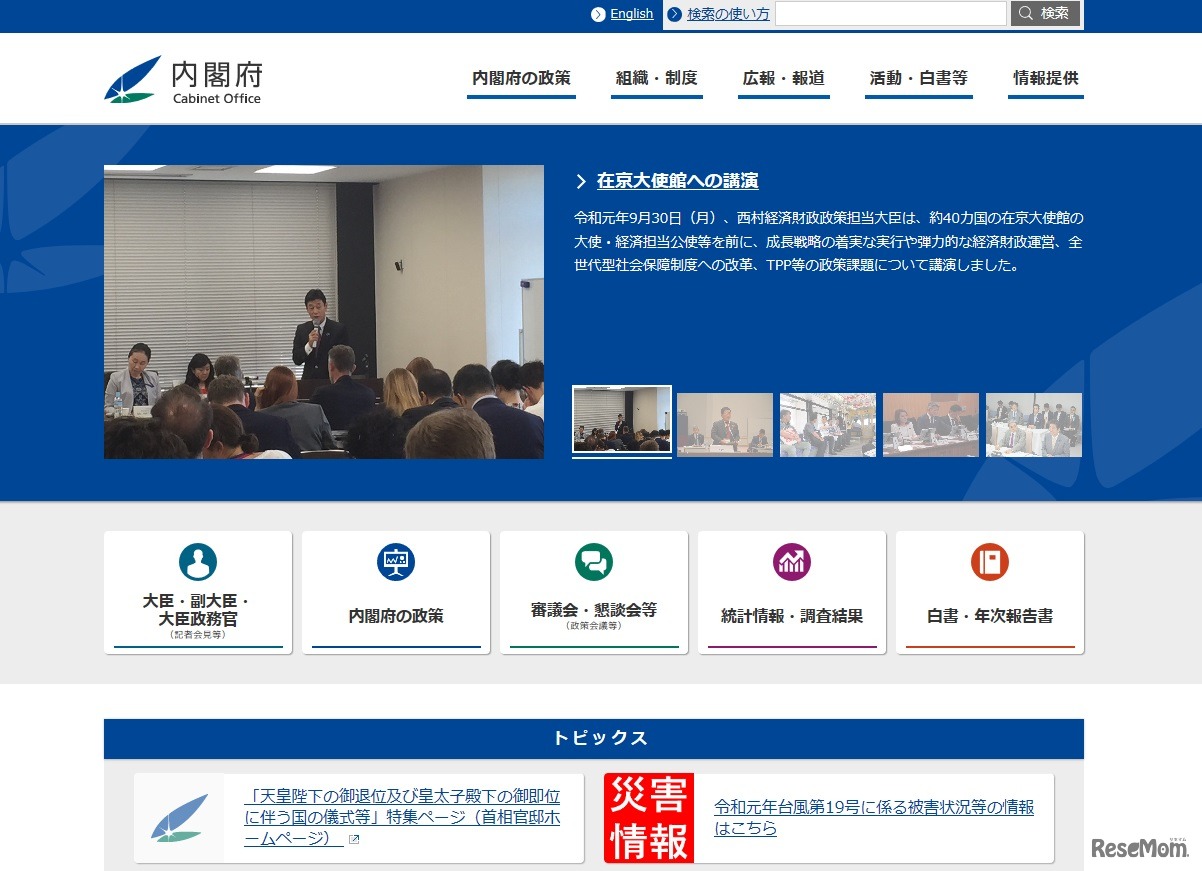
Task: Click the chevron icon before 在京大使館への講演
Action: click(x=581, y=181)
